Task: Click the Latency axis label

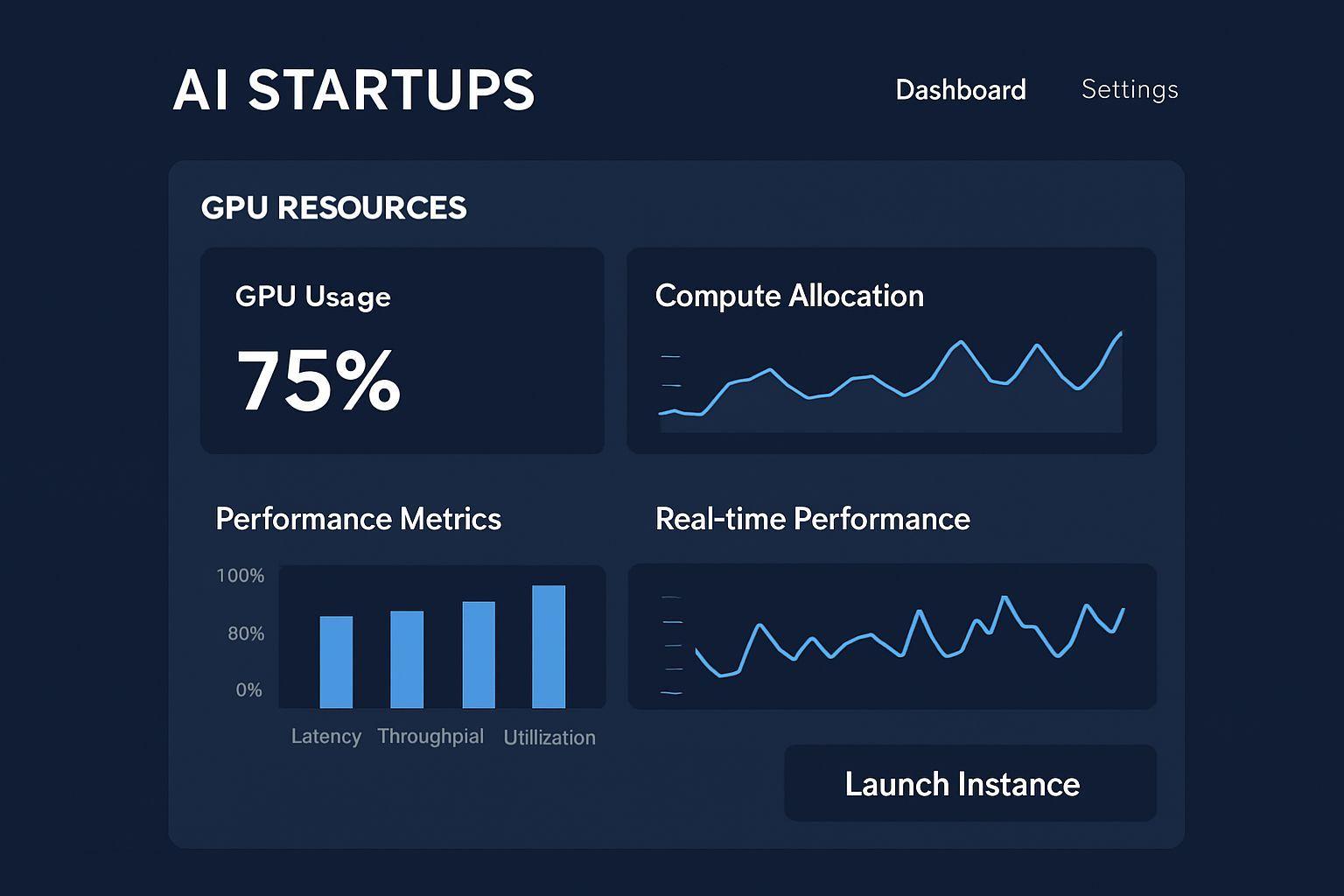Action: pos(325,737)
